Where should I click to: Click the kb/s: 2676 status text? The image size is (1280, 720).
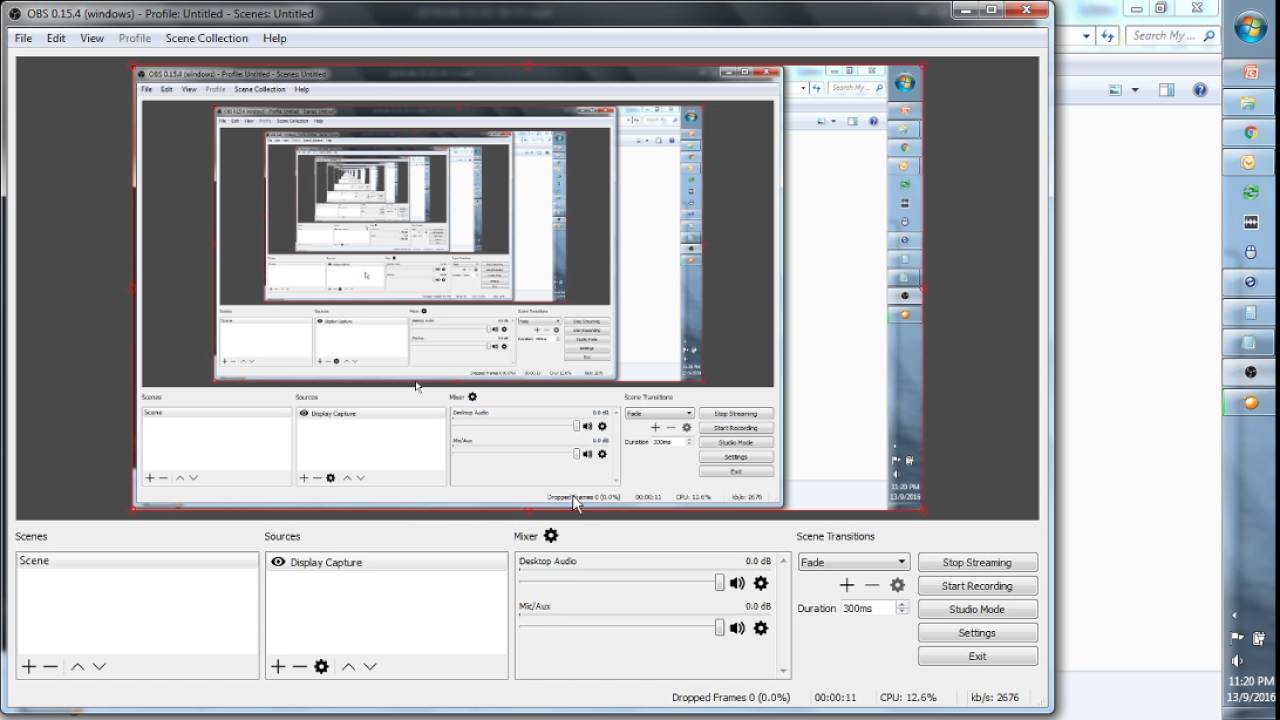994,698
